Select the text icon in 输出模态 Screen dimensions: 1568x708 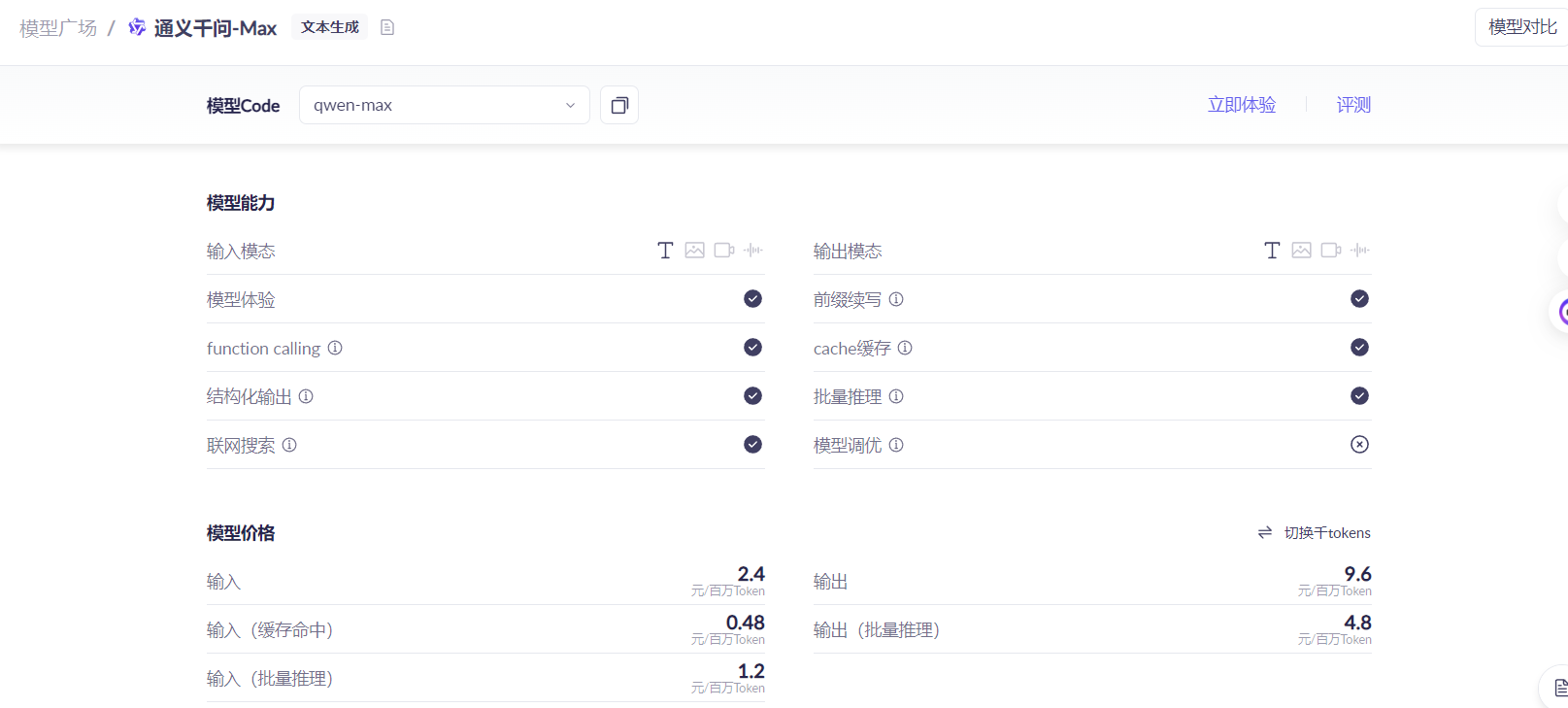pyautogui.click(x=1272, y=251)
